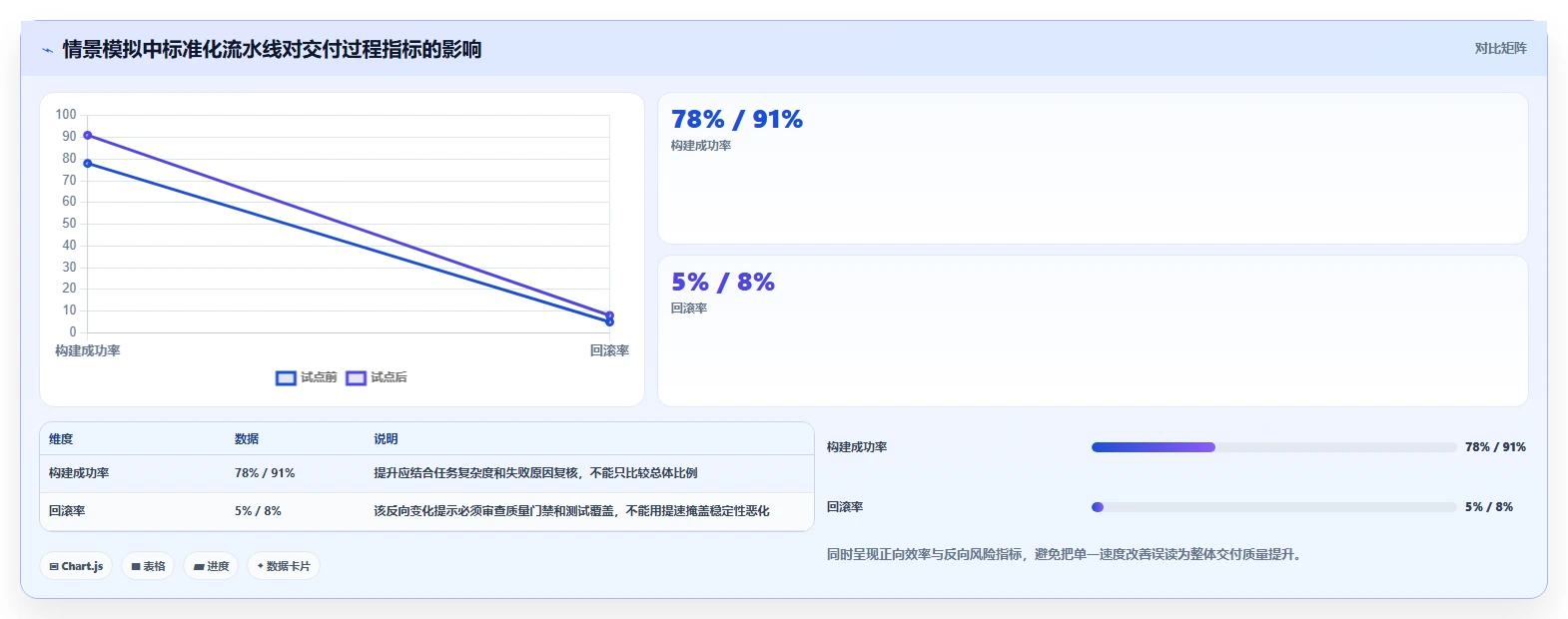Select the 5% / 8% data card value

[723, 283]
